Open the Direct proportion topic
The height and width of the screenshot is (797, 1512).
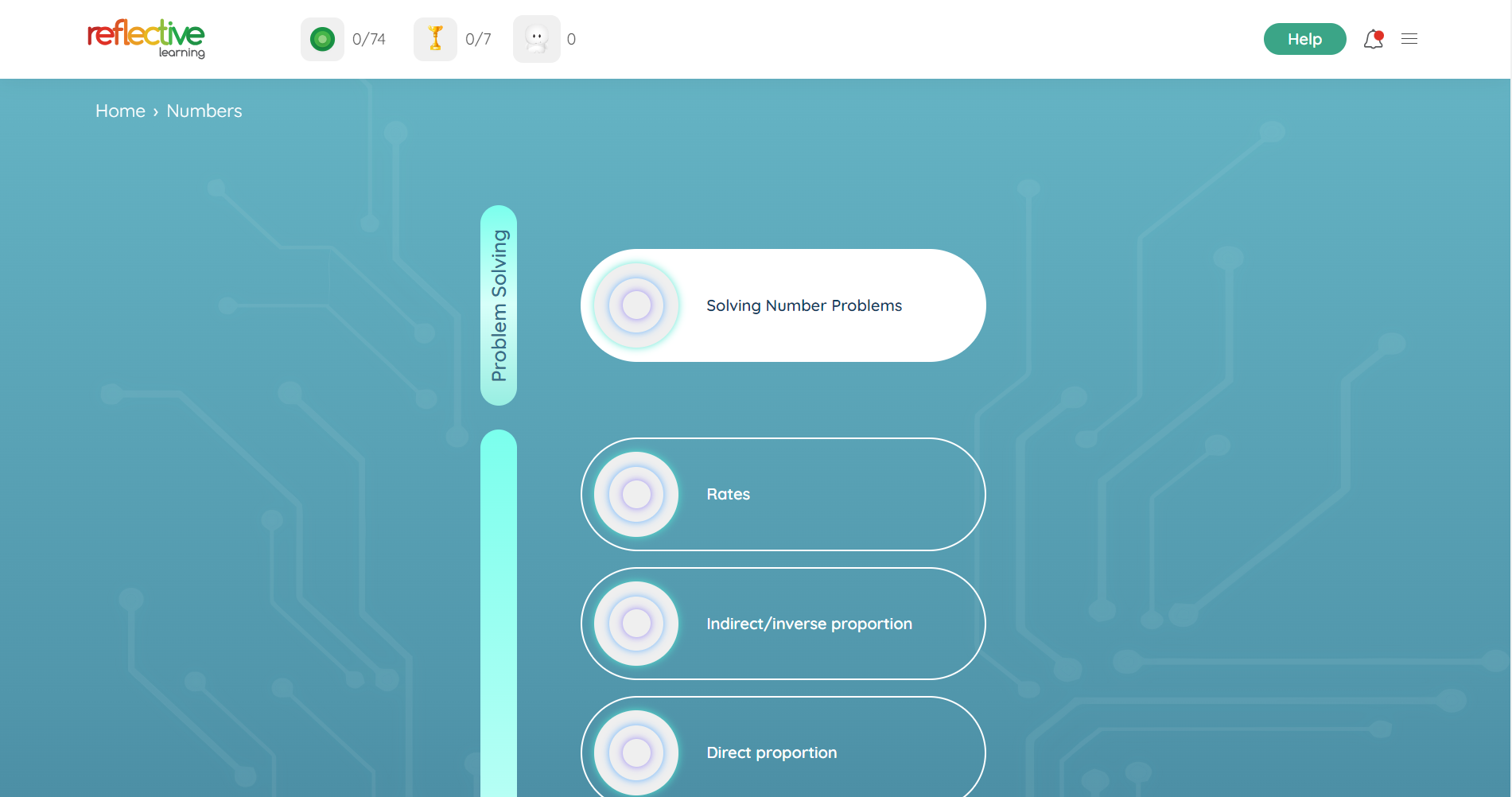pos(772,752)
